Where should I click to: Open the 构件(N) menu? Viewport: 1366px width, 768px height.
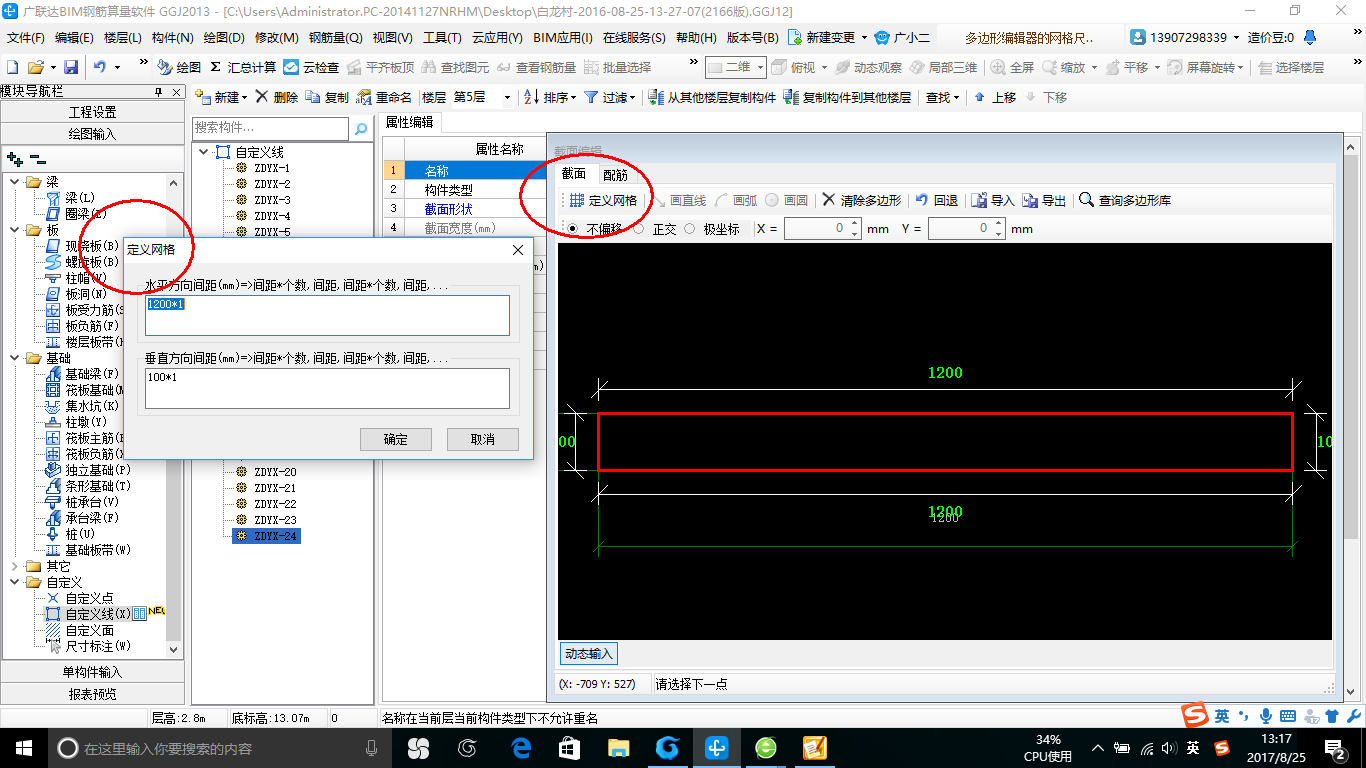[172, 38]
